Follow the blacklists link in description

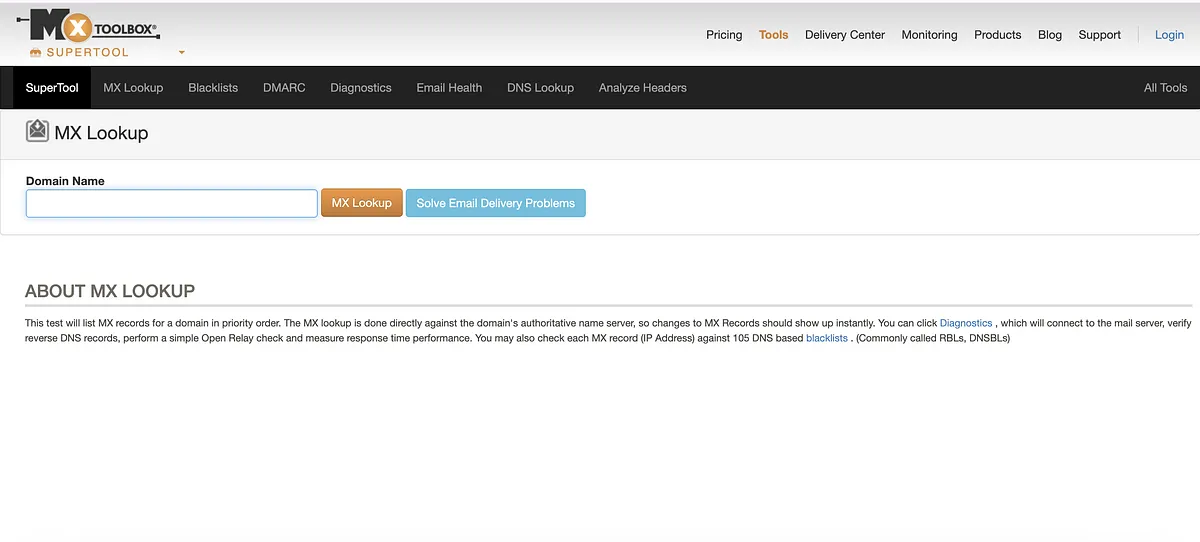[827, 338]
